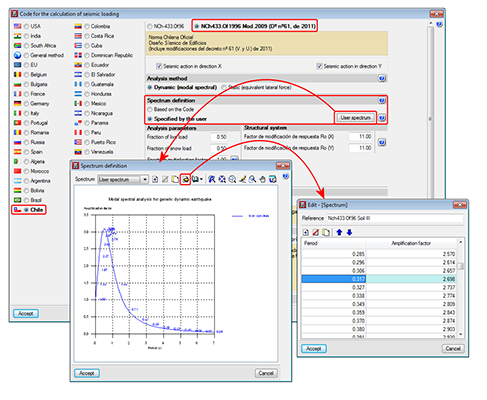
Task: Click the help icon at top right of seismic dialog
Action: point(439,24)
